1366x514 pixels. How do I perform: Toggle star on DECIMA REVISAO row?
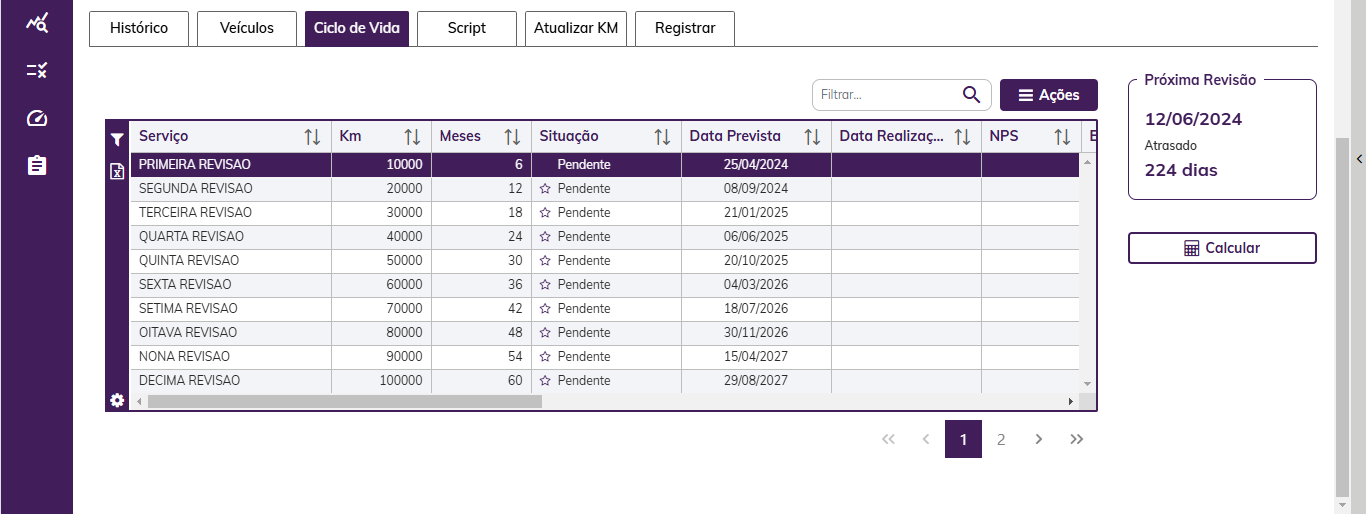pyautogui.click(x=545, y=381)
